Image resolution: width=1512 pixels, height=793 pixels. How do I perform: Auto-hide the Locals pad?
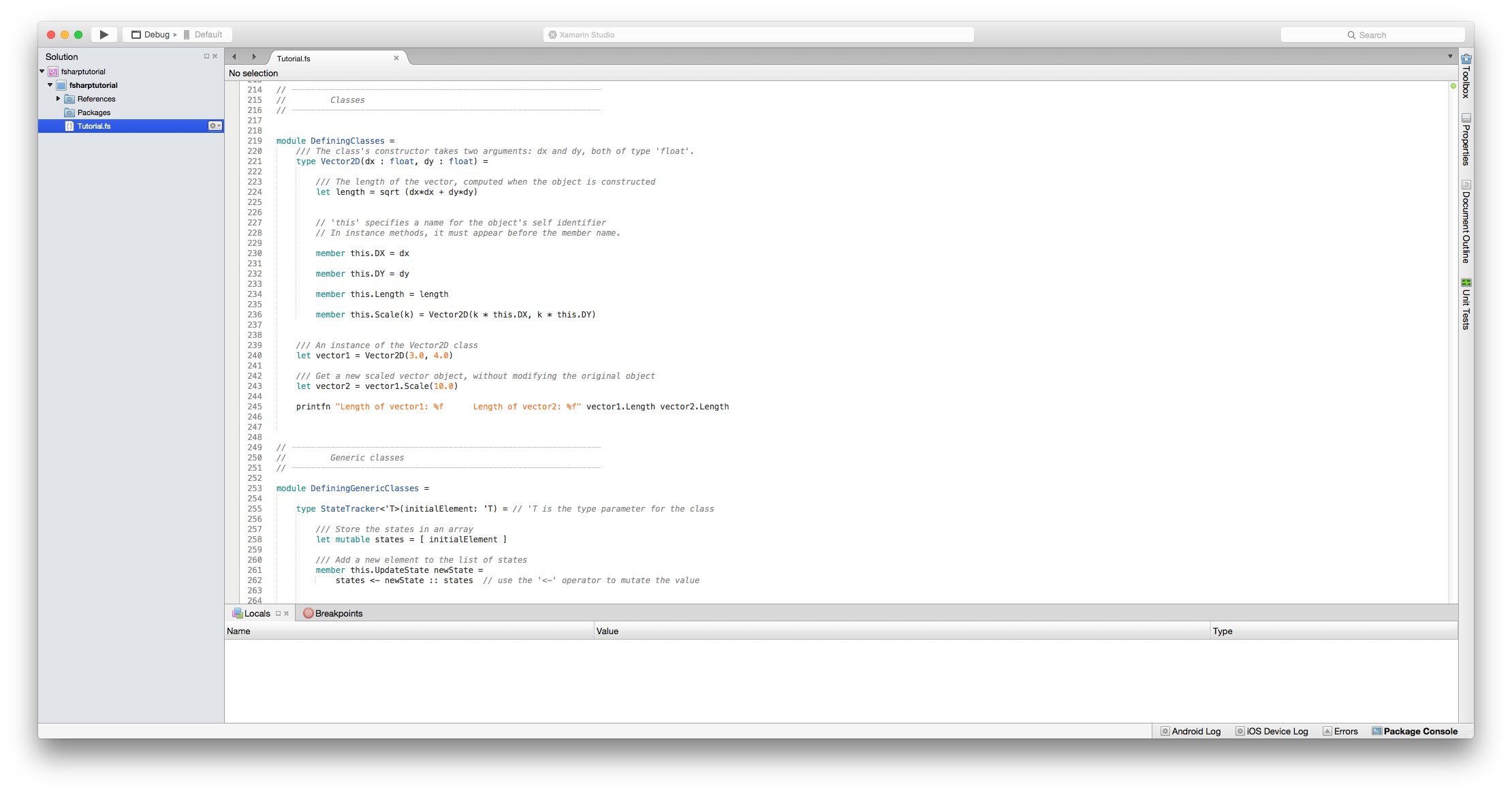pos(278,614)
